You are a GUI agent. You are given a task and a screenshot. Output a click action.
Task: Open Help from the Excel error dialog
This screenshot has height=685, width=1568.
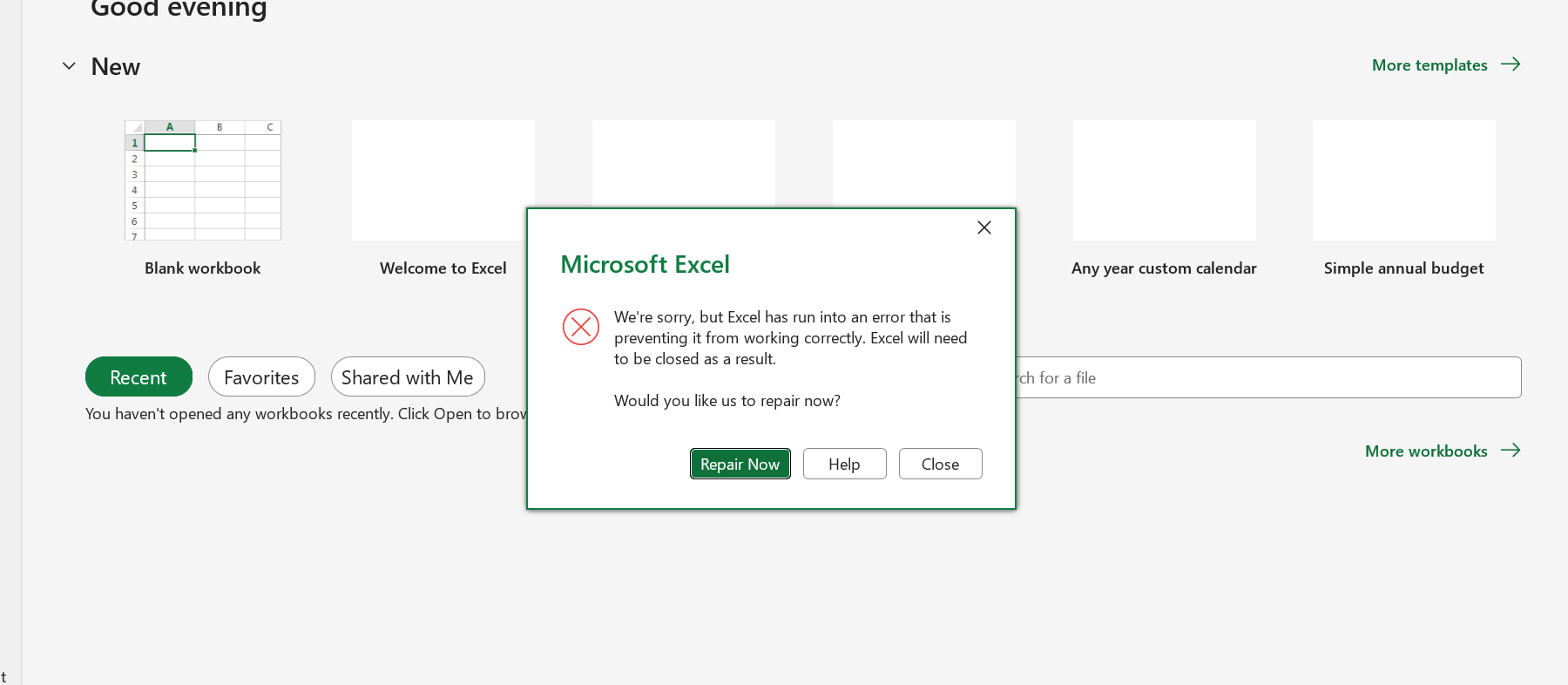[x=844, y=464]
